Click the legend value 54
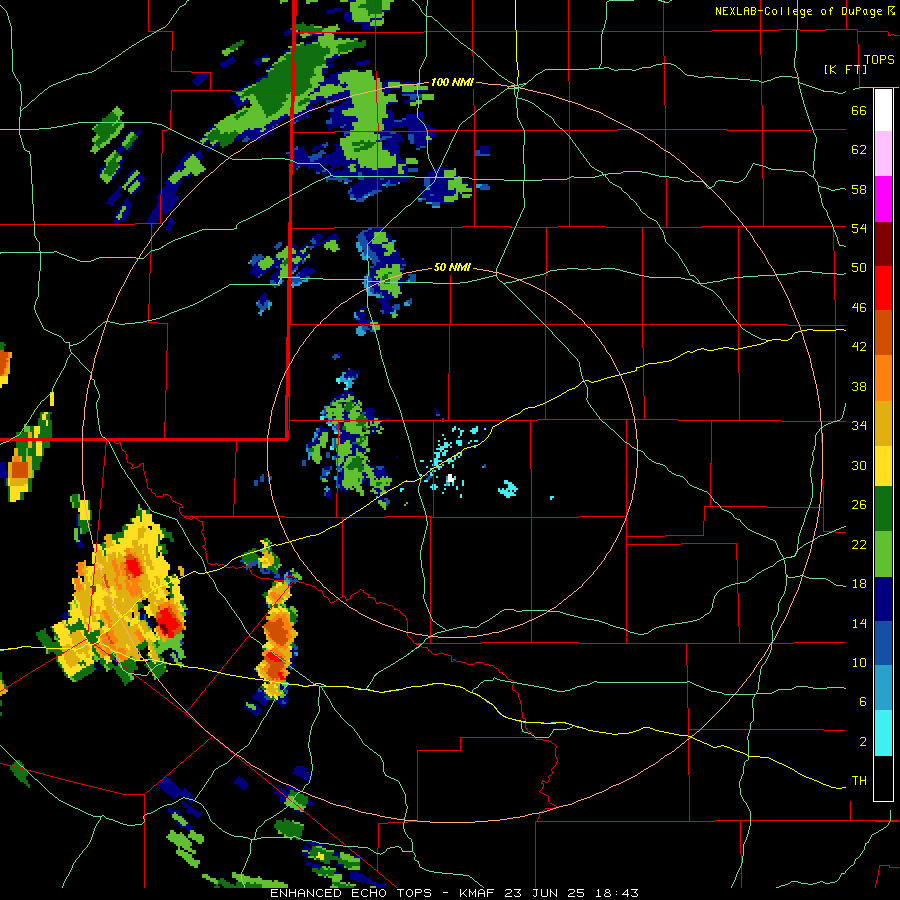 click(x=859, y=228)
